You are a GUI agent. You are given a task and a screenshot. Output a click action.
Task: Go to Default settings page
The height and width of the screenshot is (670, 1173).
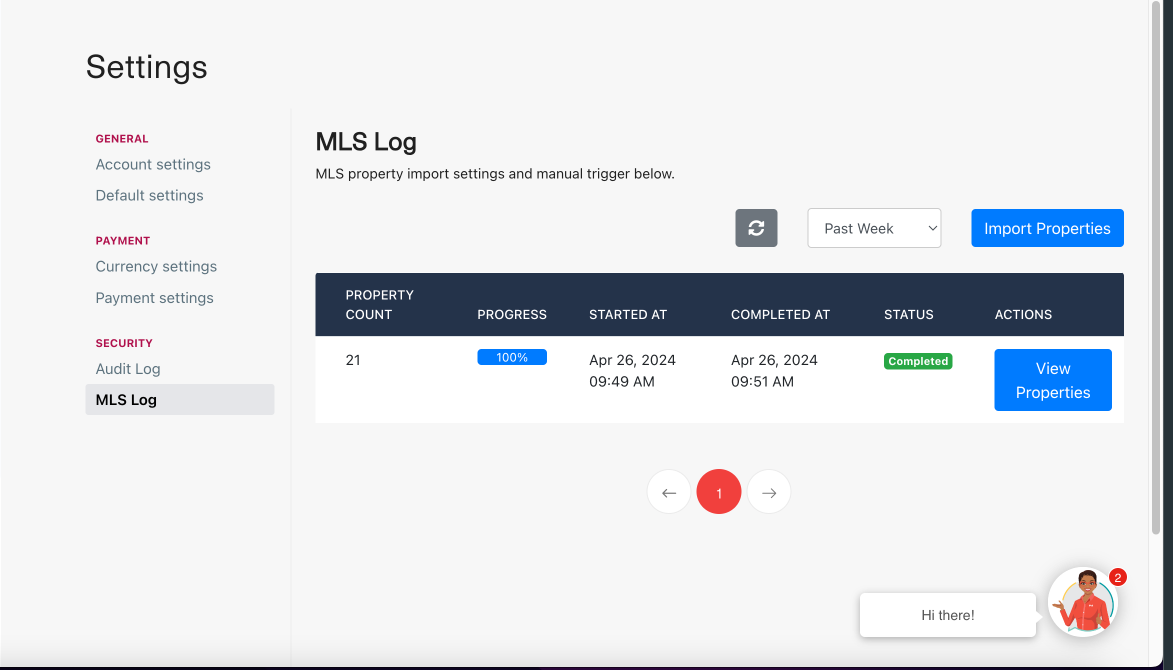(149, 195)
